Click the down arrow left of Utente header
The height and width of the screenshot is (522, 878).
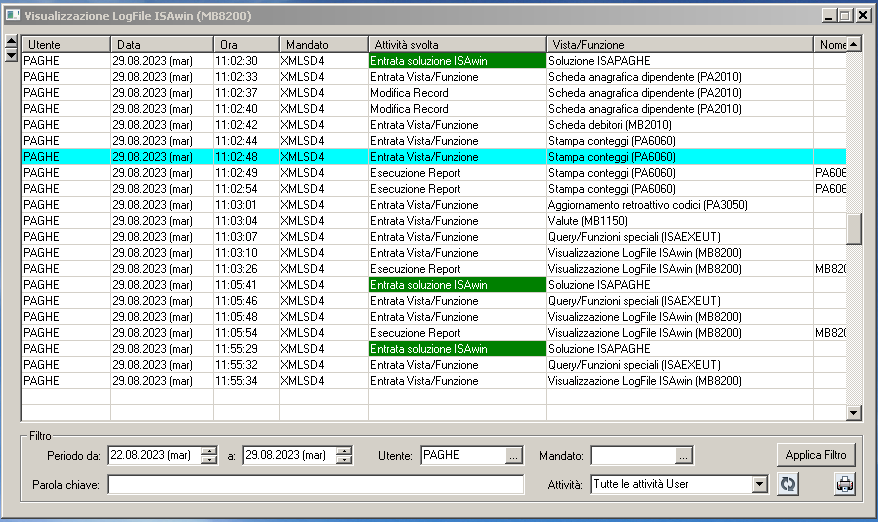pyautogui.click(x=11, y=55)
